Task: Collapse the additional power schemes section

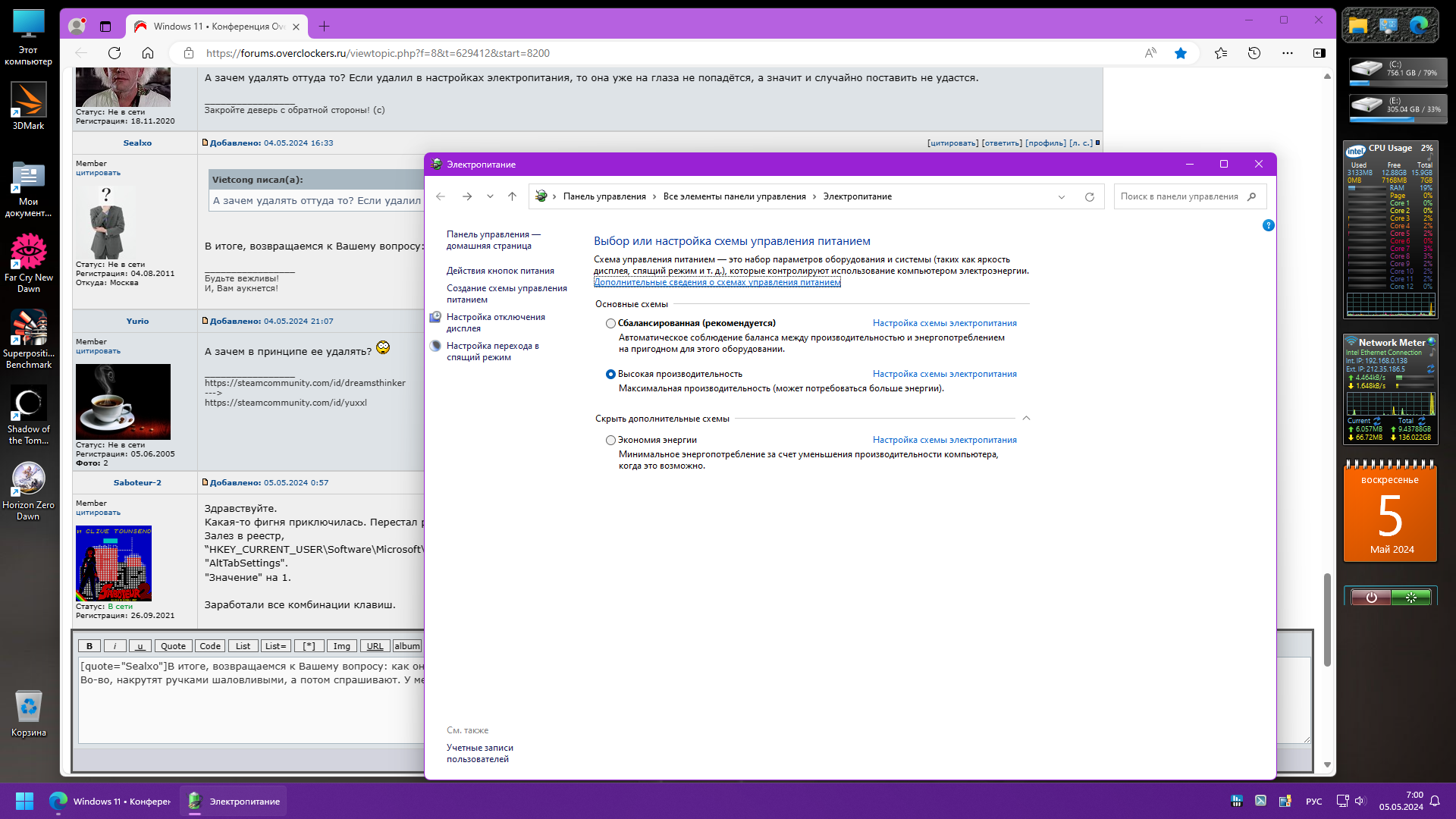Action: click(x=1026, y=419)
